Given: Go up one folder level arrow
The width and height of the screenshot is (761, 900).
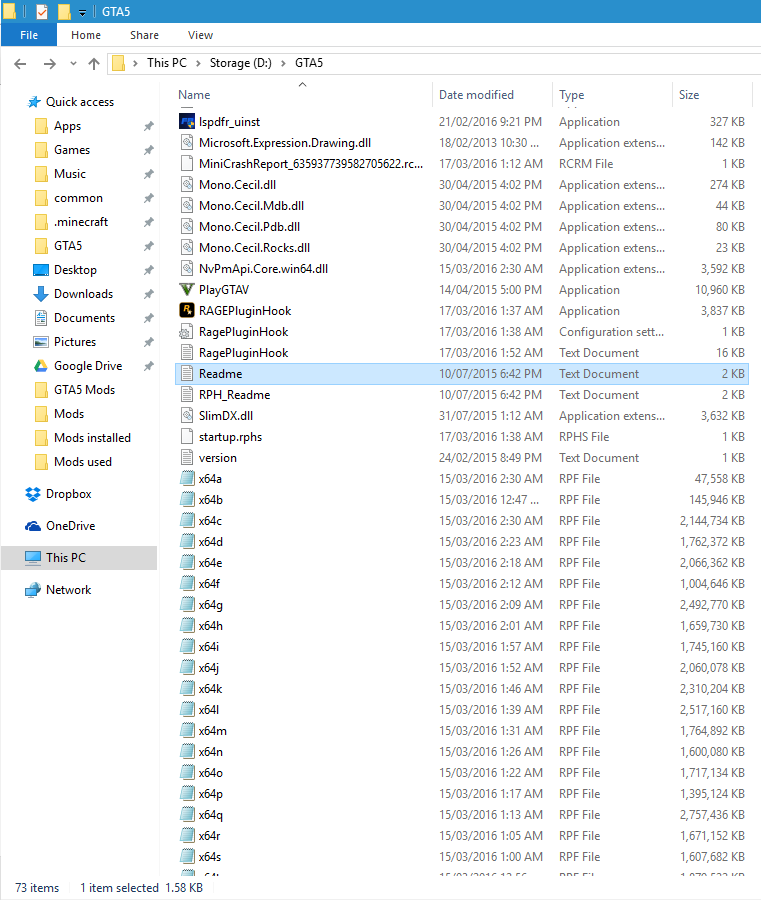Looking at the screenshot, I should point(94,64).
